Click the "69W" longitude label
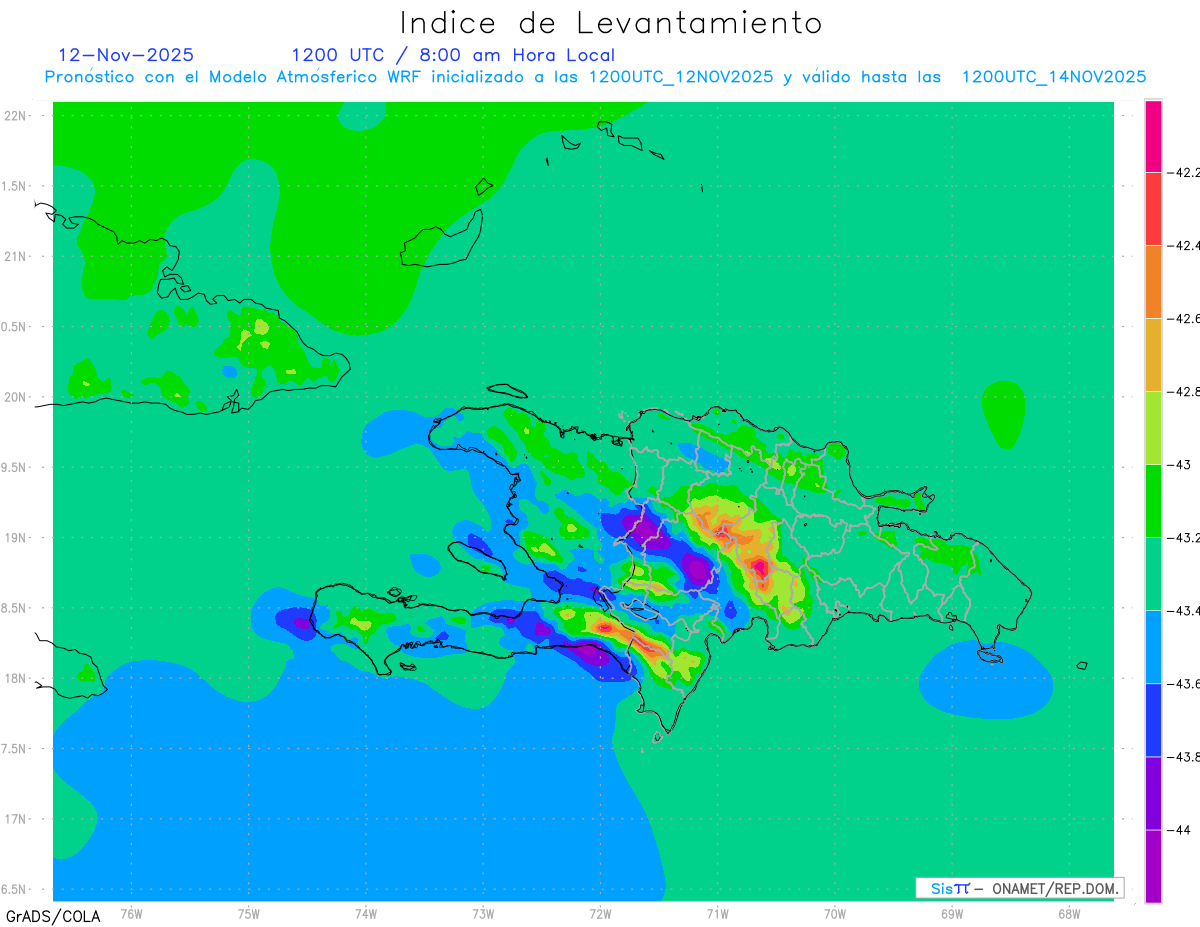This screenshot has height=927, width=1200. (x=952, y=914)
